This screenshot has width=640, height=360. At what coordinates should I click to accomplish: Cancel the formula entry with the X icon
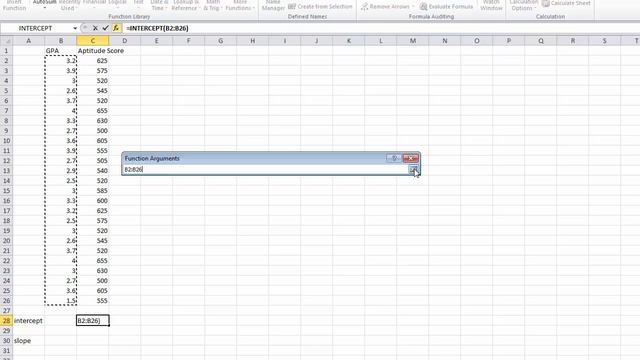(x=95, y=28)
